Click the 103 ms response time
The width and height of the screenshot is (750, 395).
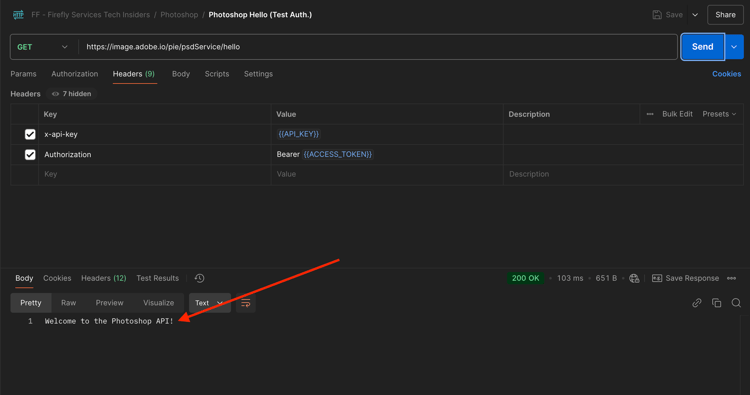point(570,278)
